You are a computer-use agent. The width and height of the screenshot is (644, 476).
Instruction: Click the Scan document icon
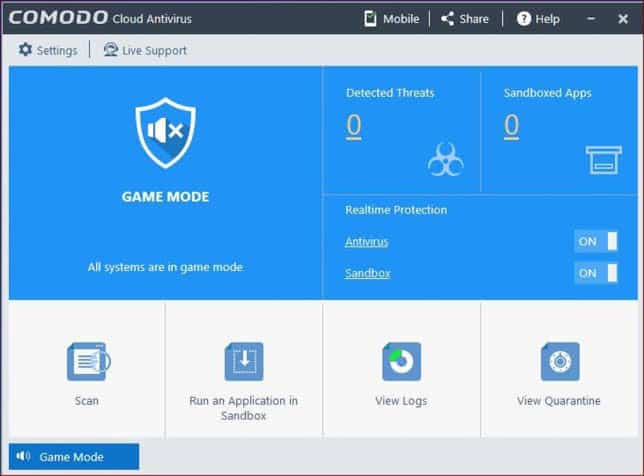click(89, 361)
